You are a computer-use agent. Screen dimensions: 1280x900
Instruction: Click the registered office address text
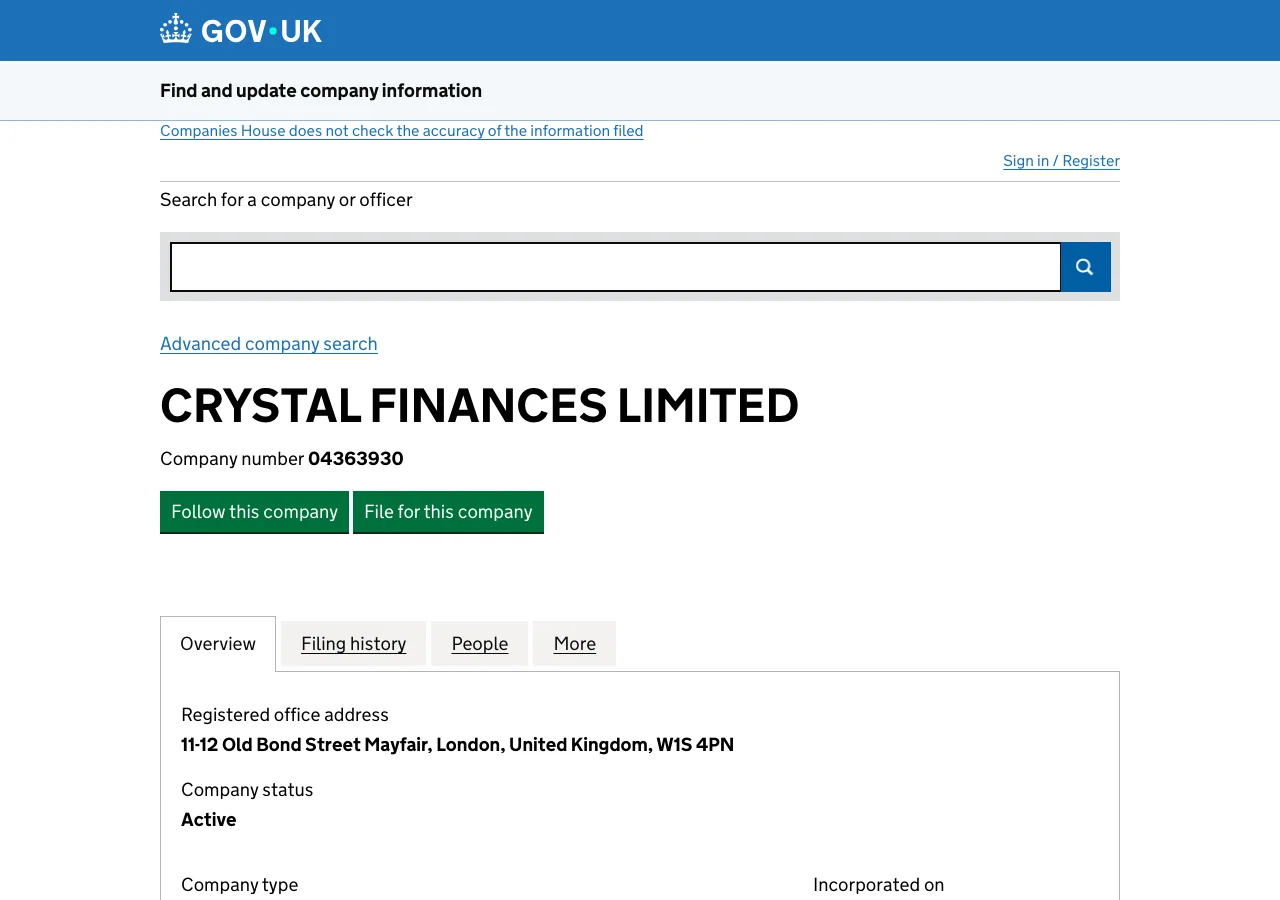[x=457, y=744]
